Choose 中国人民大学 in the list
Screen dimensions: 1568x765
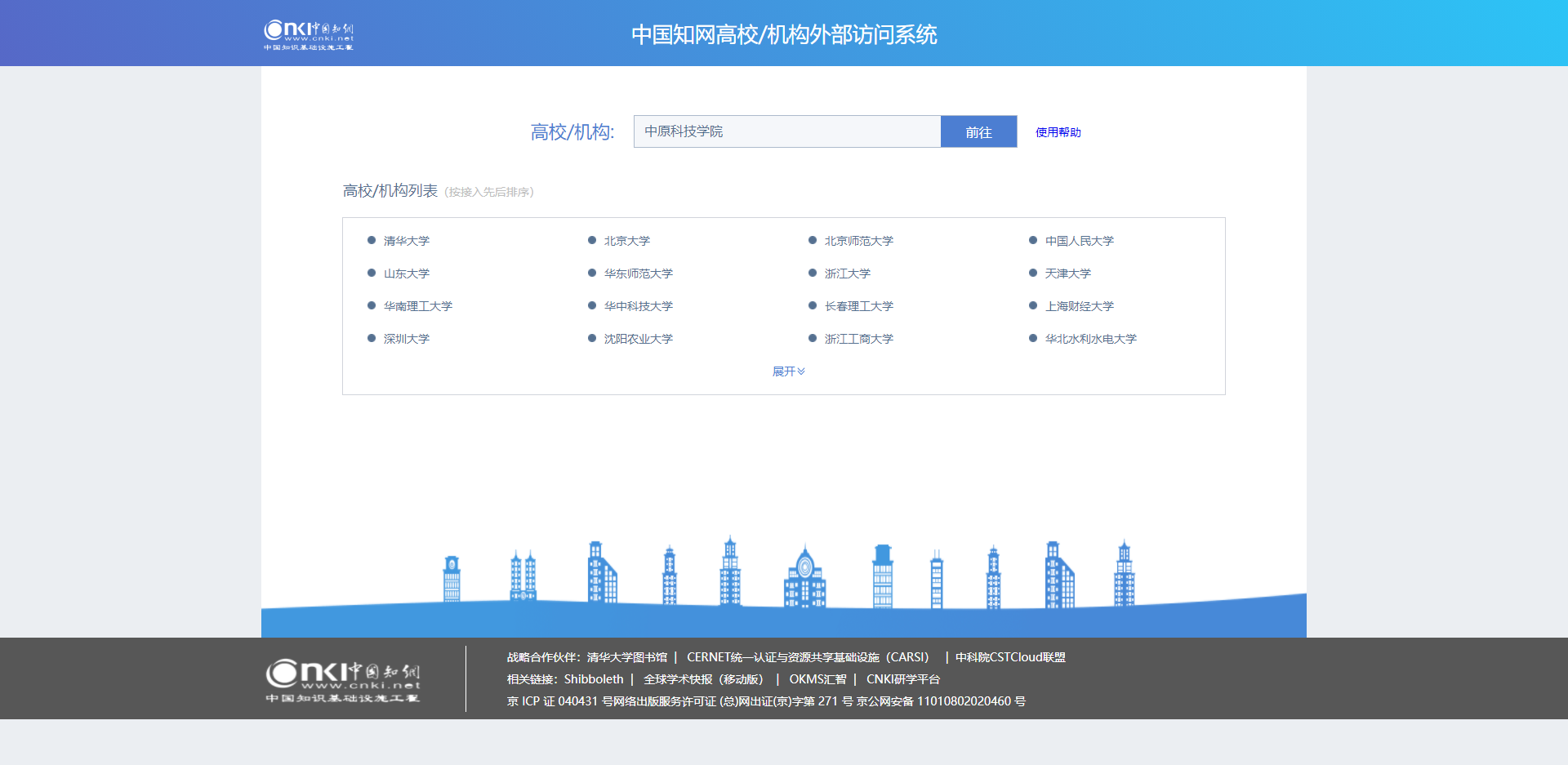1079,241
